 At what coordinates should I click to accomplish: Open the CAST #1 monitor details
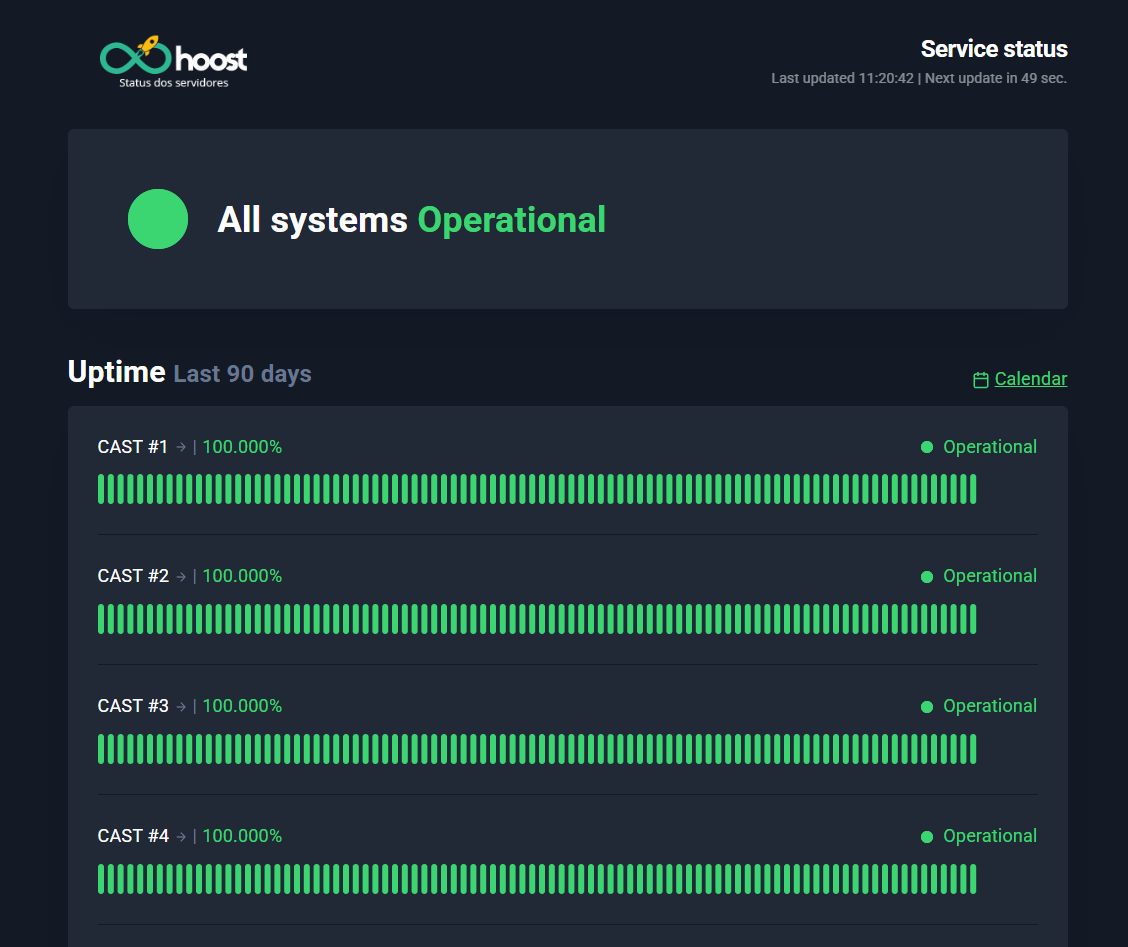pos(133,447)
